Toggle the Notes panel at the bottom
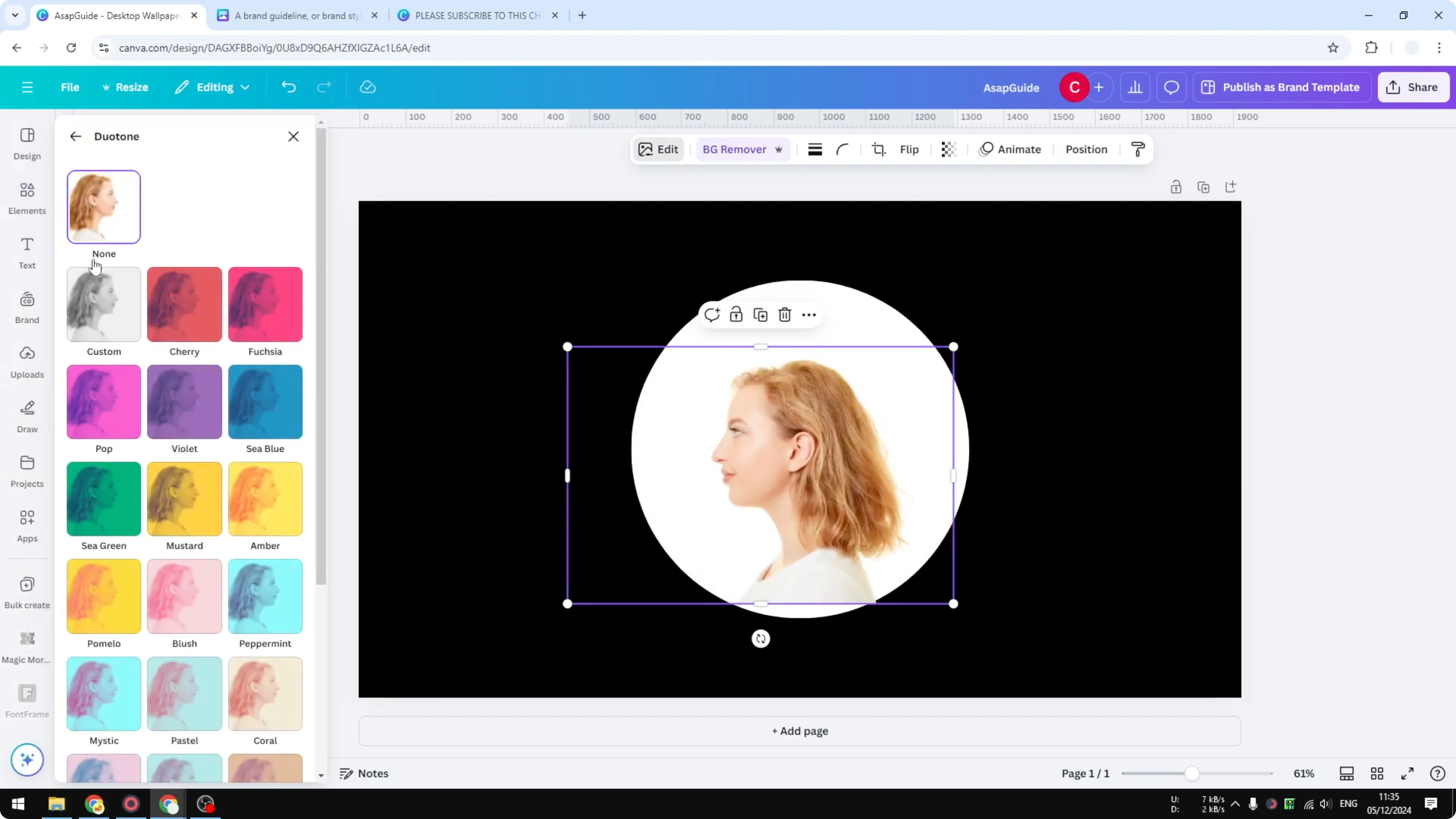The height and width of the screenshot is (819, 1456). coord(364,773)
